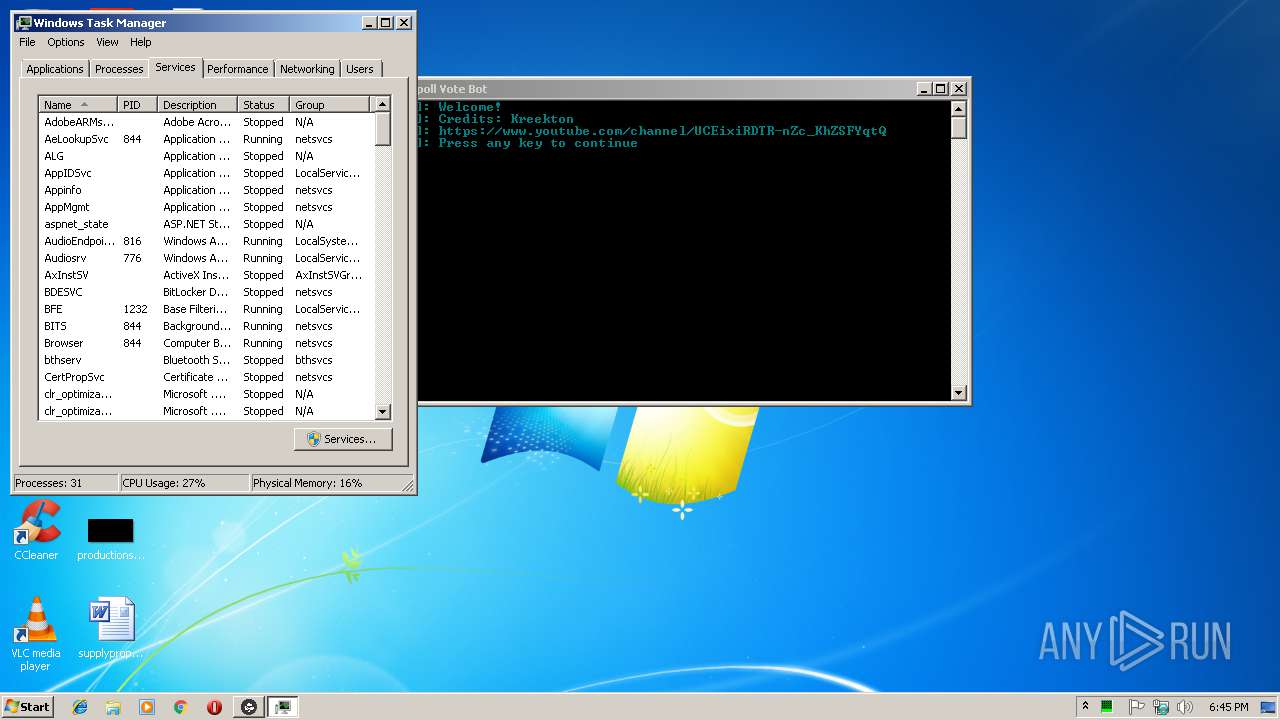Screen dimensions: 1280x720
Task: Open Action Center flag tray icon
Action: [1137, 707]
